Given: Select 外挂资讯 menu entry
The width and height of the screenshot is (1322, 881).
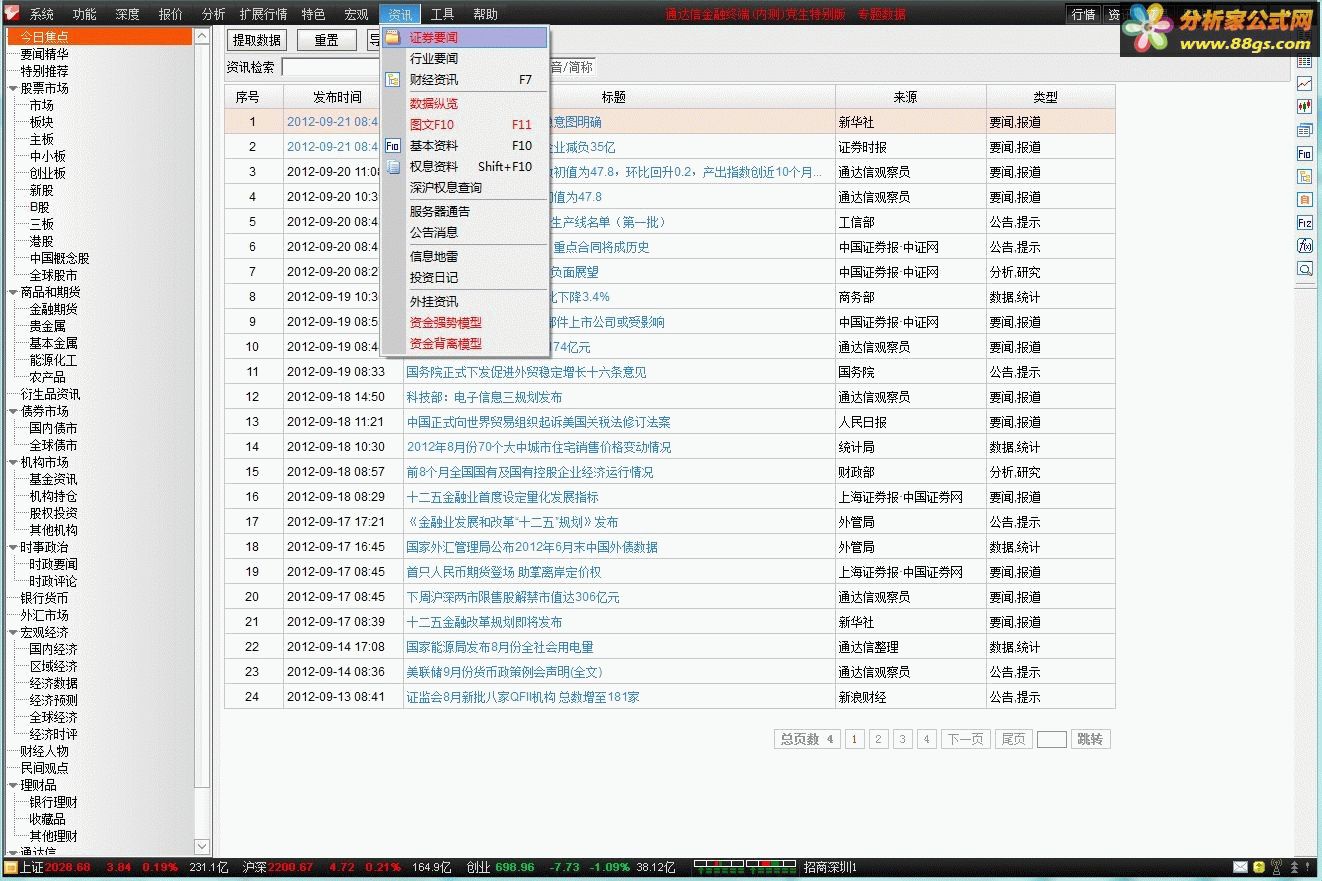Looking at the screenshot, I should point(464,302).
